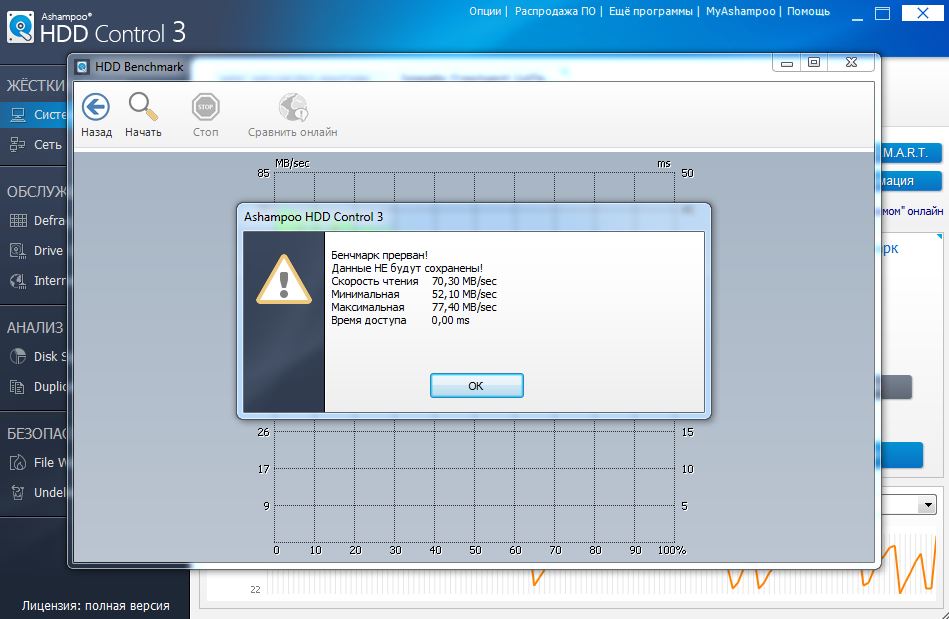Select the Сеть network icon in the sidebar
This screenshot has height=619, width=949.
(18, 144)
